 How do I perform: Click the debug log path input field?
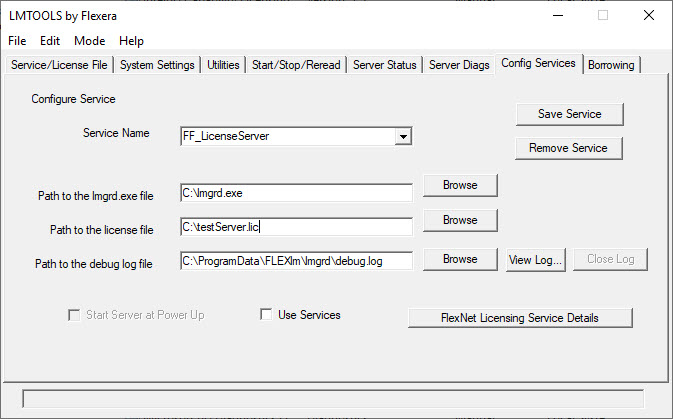click(x=297, y=261)
